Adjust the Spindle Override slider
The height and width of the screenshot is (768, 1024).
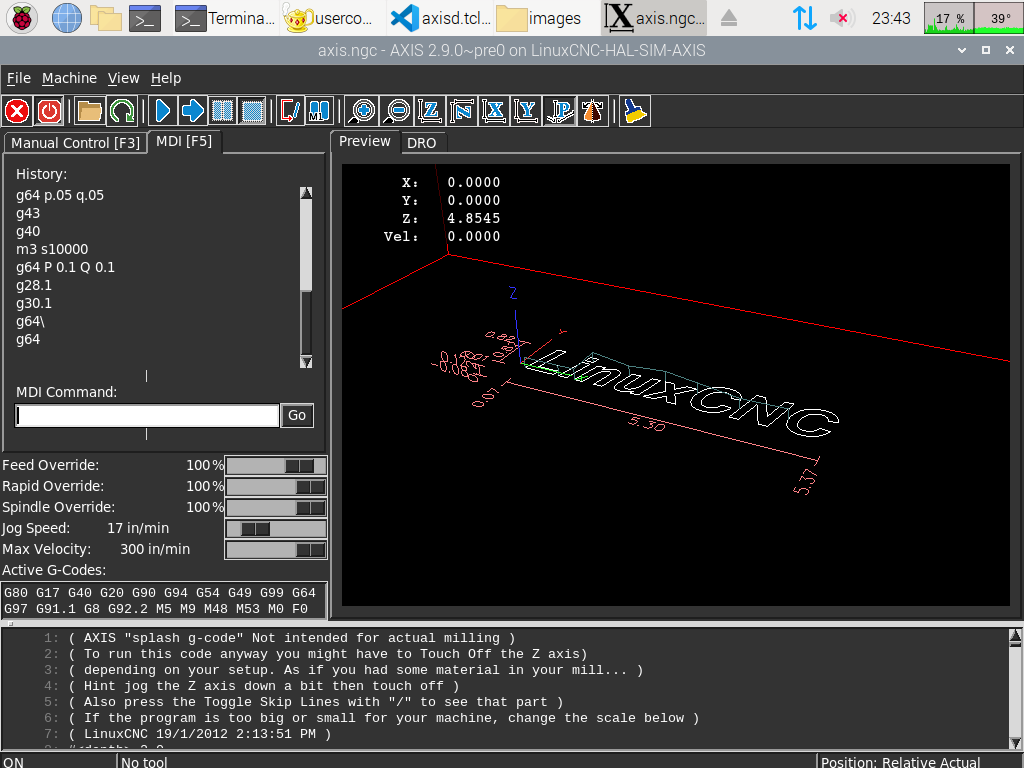pos(276,507)
